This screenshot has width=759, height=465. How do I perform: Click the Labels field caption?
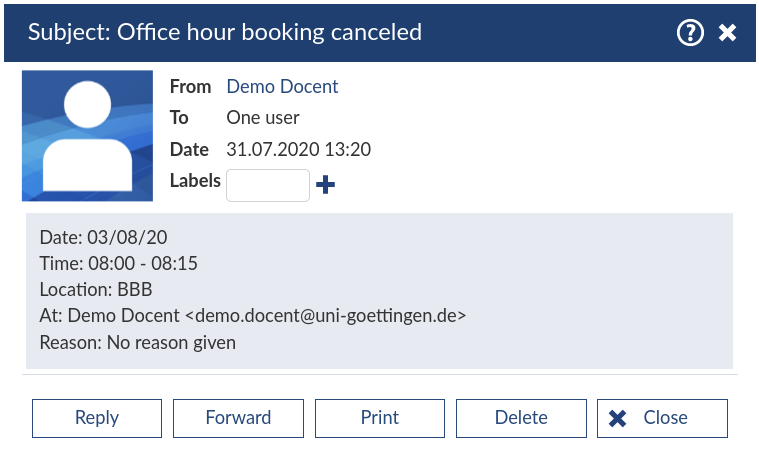pos(195,181)
